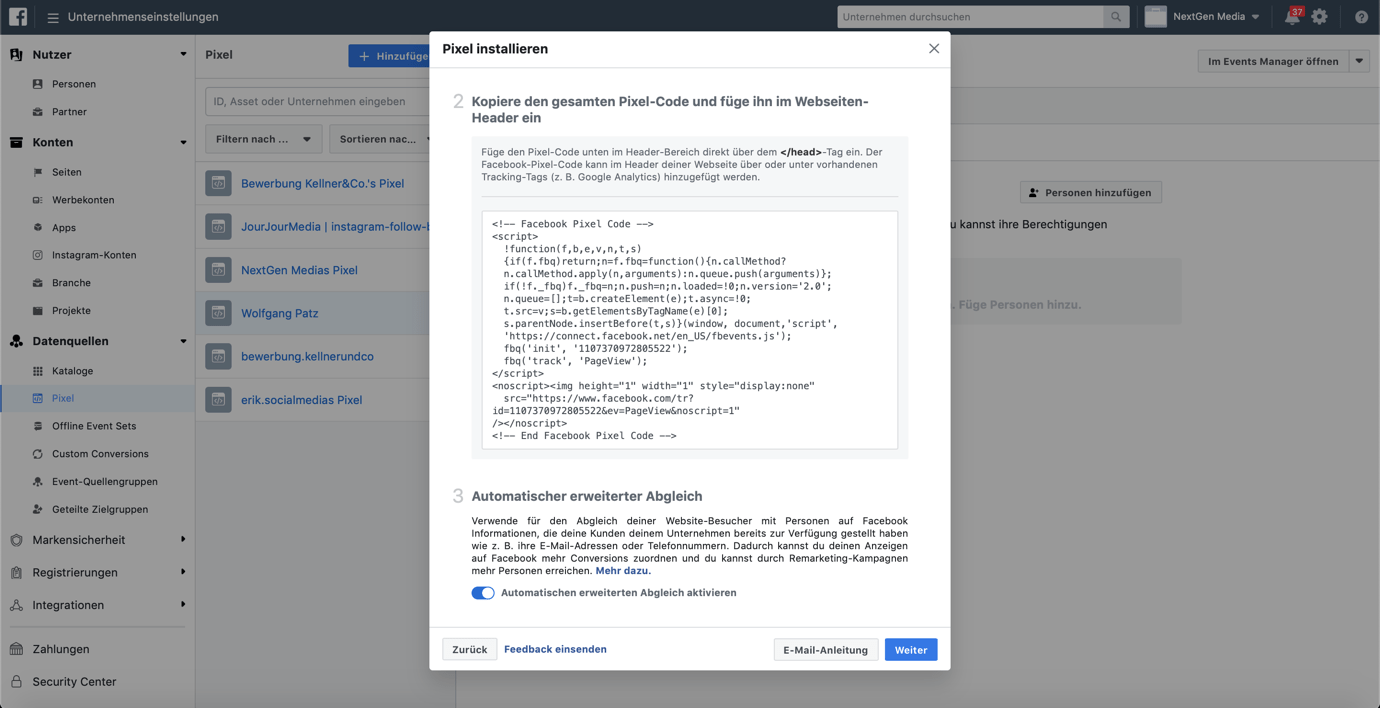
Task: Click the search magnifier button
Action: (x=1116, y=17)
